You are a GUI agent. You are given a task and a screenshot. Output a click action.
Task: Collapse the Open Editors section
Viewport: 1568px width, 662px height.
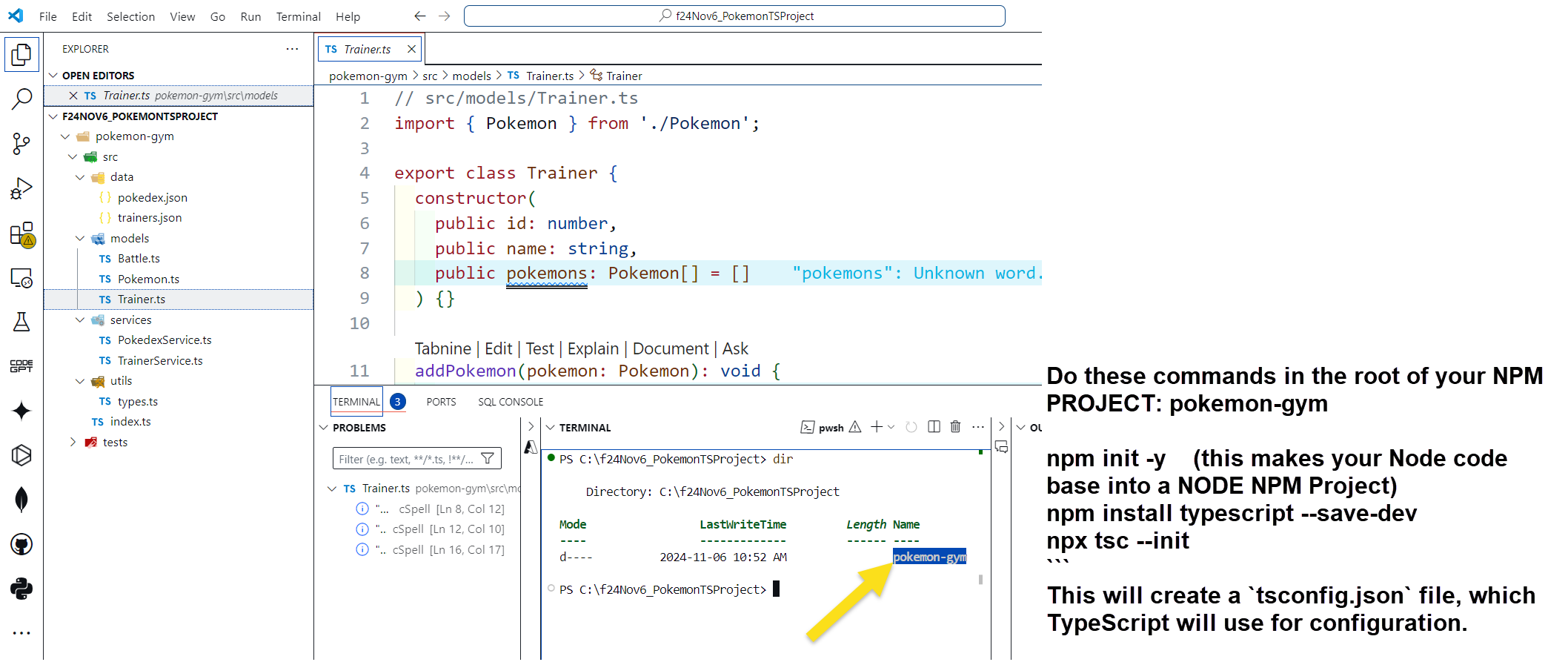tap(53, 76)
